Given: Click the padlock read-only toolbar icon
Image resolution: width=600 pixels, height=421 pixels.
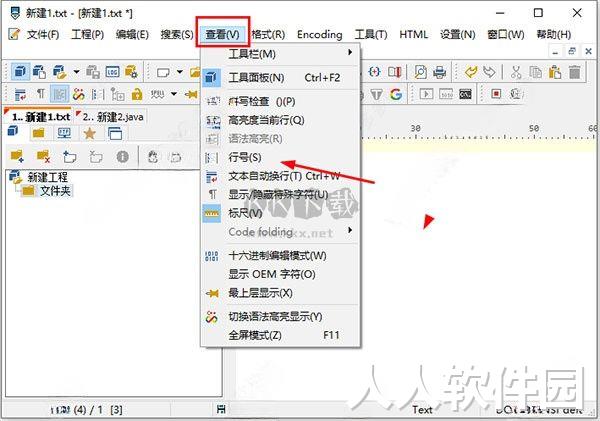Looking at the screenshot, I should pos(137,94).
